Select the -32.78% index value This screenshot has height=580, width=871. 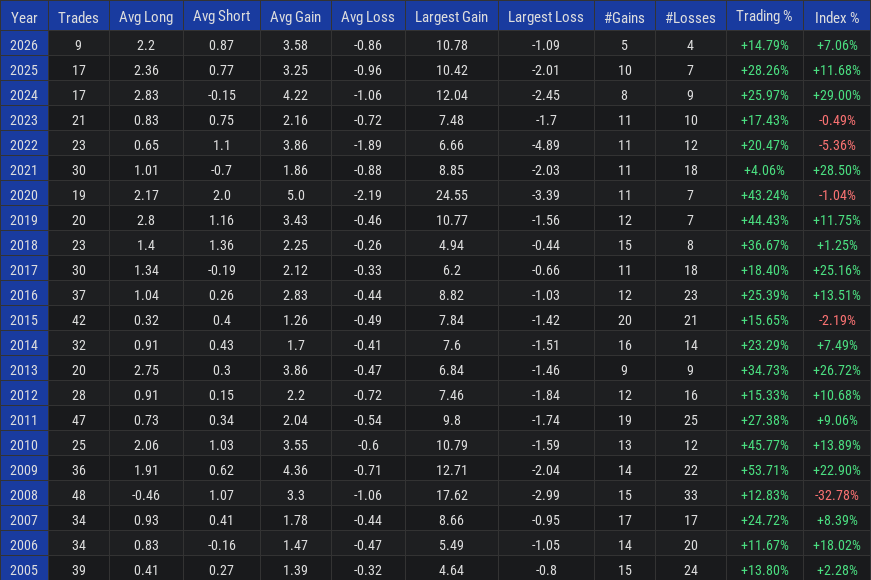pyautogui.click(x=837, y=495)
